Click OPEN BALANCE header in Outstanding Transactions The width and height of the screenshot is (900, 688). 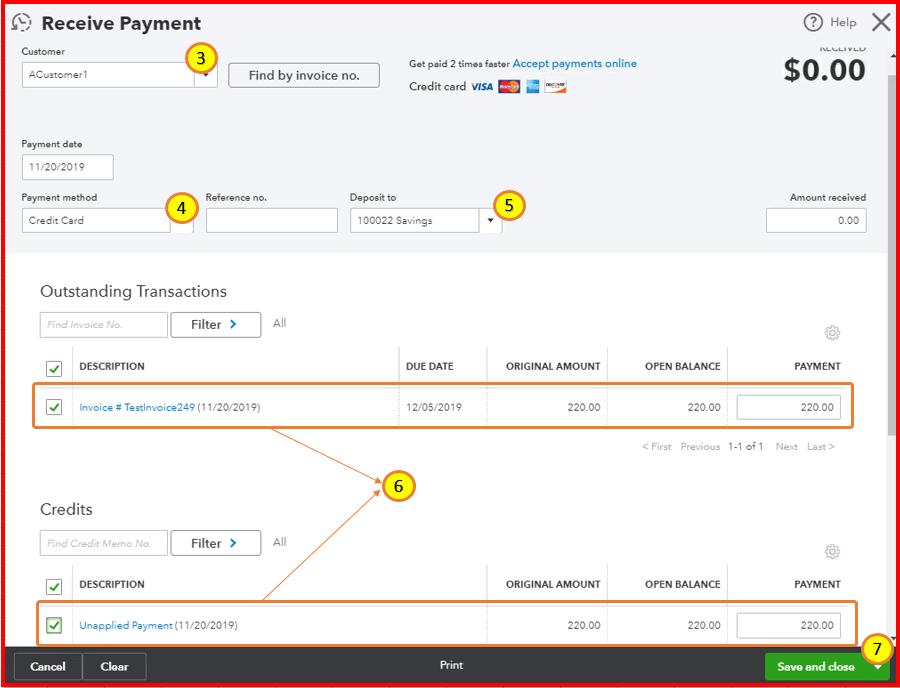click(x=682, y=366)
